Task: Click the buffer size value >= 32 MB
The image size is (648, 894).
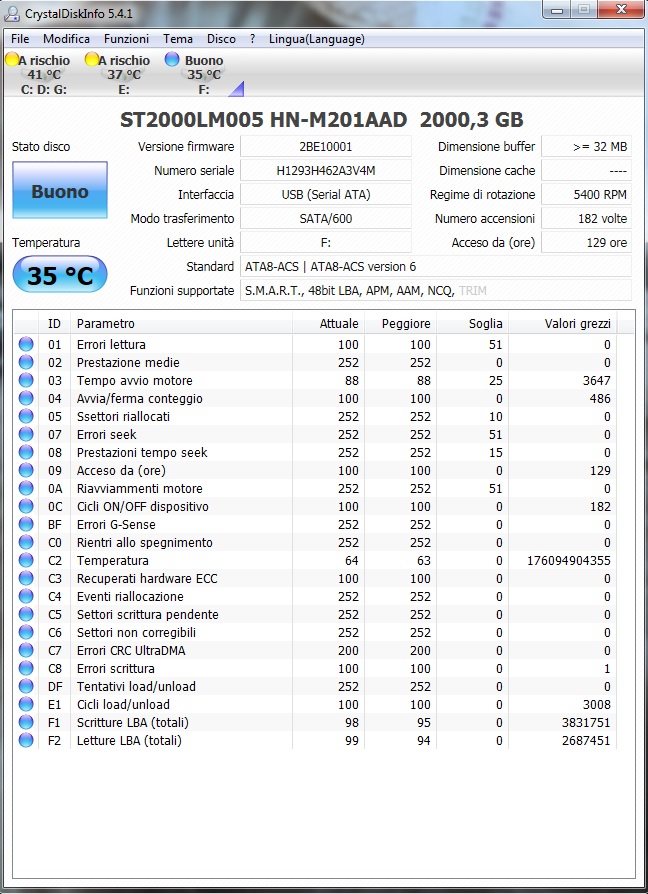Action: coord(586,147)
